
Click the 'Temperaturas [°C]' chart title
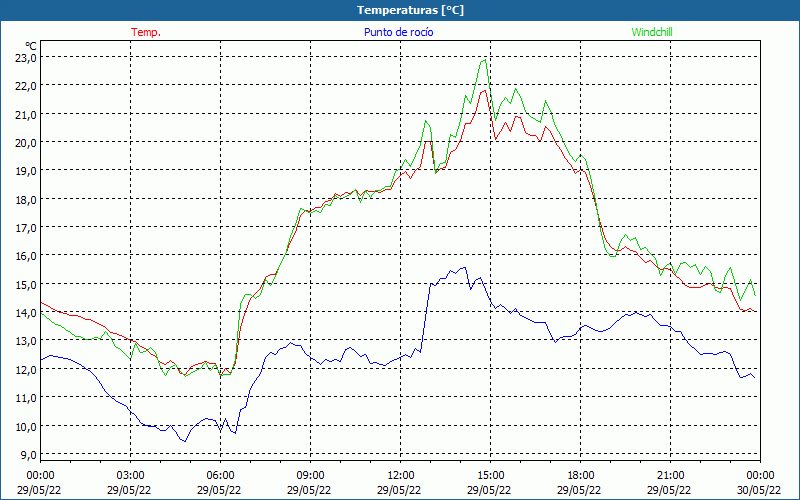click(x=410, y=10)
